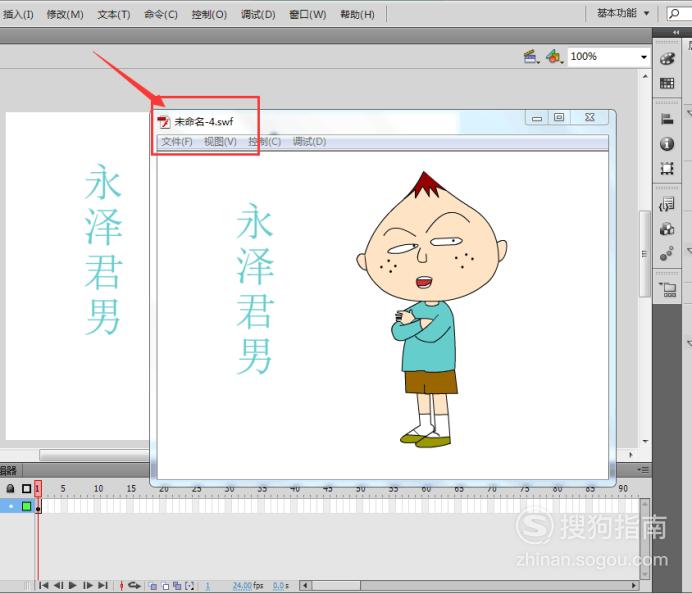Viewport: 692px width, 594px height.
Task: Open the 文本(T) menu
Action: click(113, 15)
